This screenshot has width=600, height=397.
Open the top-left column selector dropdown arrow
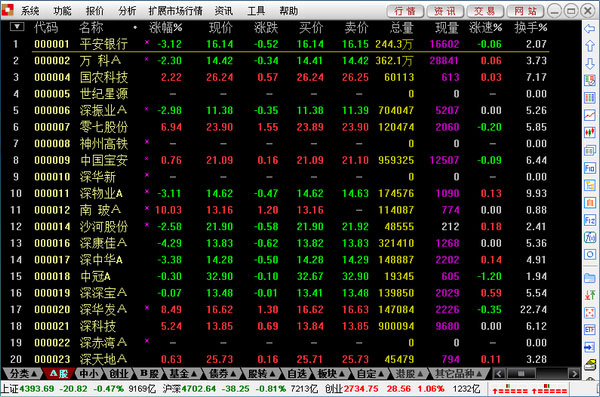[x=17, y=27]
